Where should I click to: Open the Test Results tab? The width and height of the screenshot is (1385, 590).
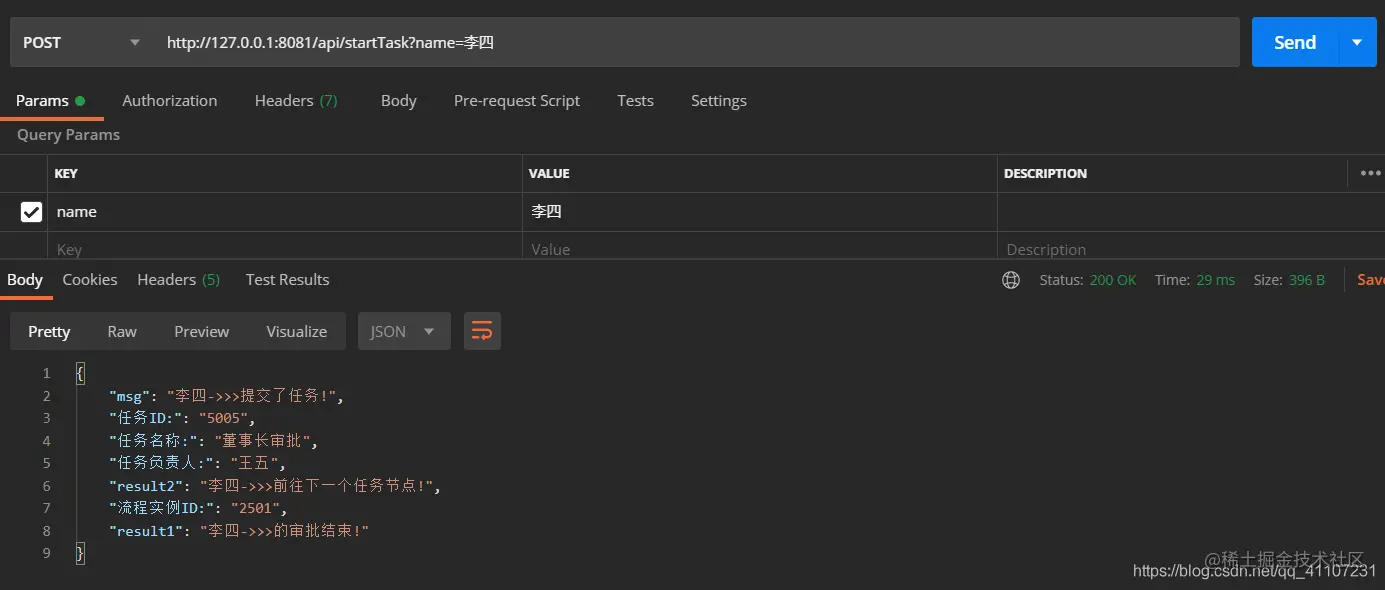coord(287,280)
